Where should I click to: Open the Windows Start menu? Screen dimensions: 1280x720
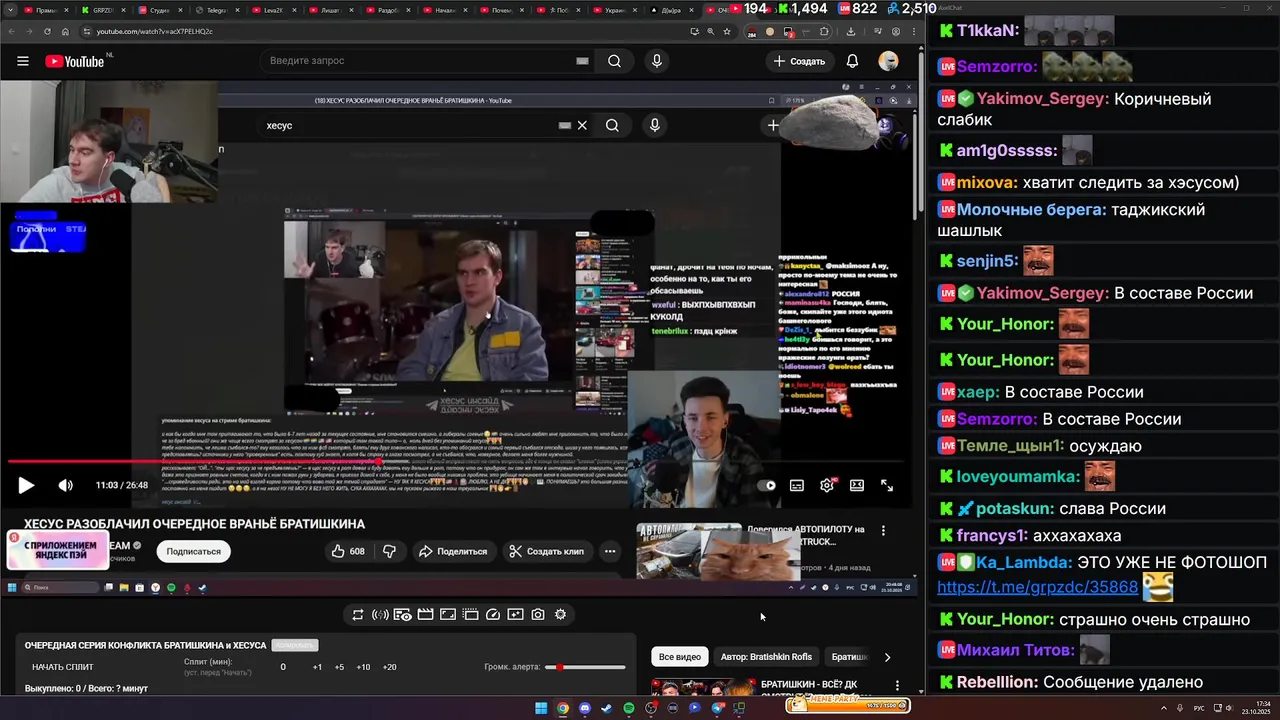[x=541, y=708]
